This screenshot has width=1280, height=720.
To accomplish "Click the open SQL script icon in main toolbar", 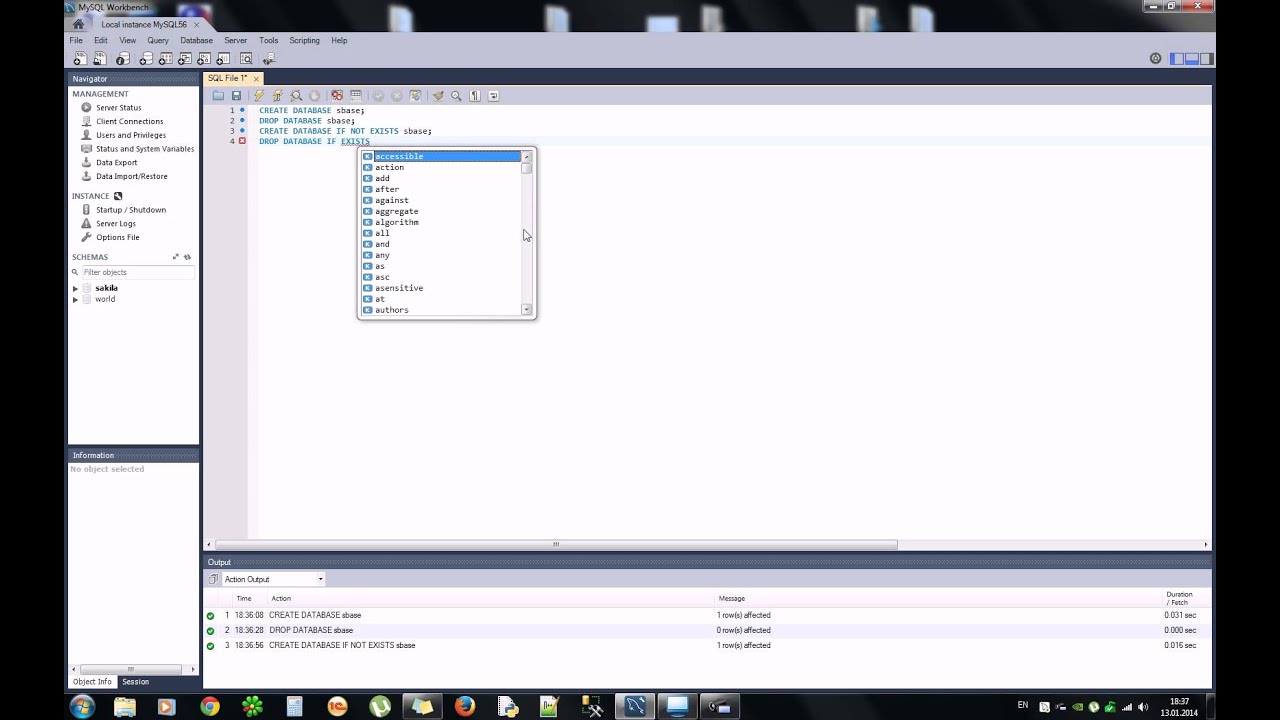I will click(x=100, y=59).
